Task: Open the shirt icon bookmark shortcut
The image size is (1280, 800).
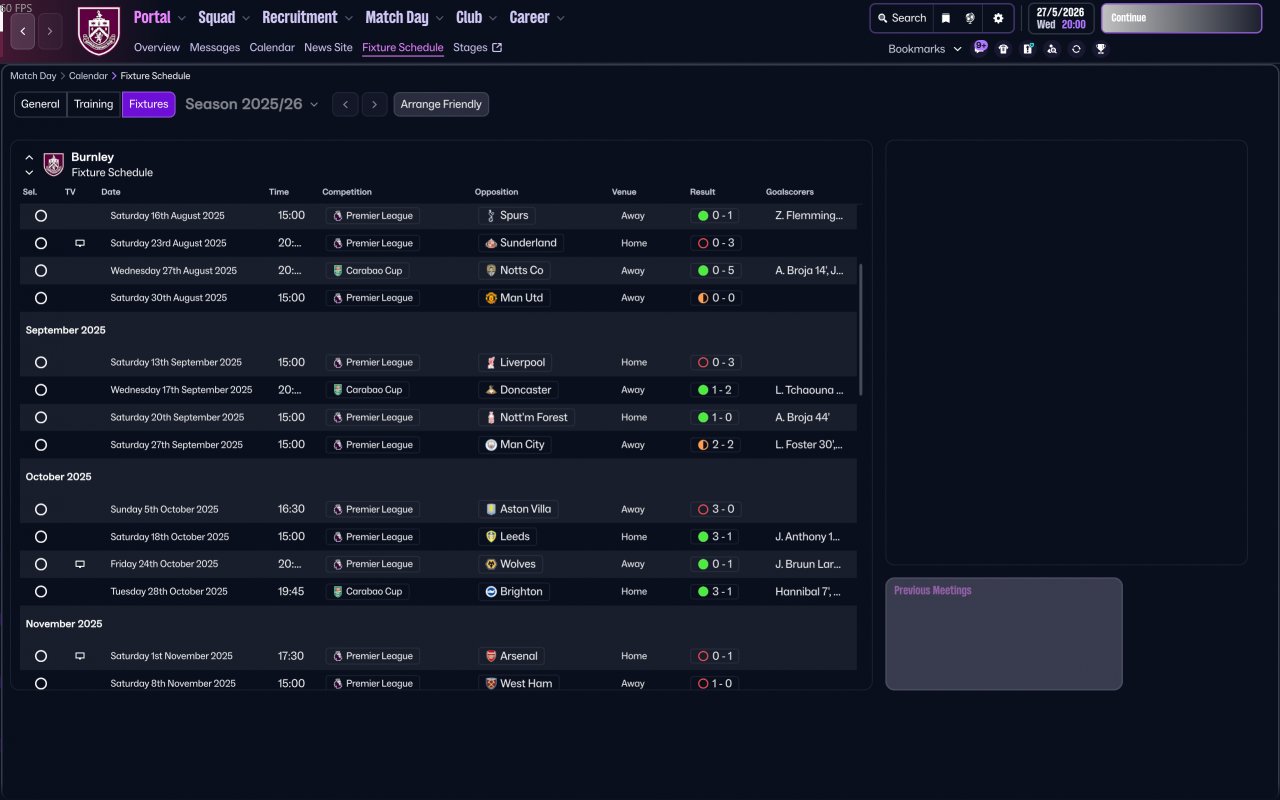Action: click(x=1003, y=49)
